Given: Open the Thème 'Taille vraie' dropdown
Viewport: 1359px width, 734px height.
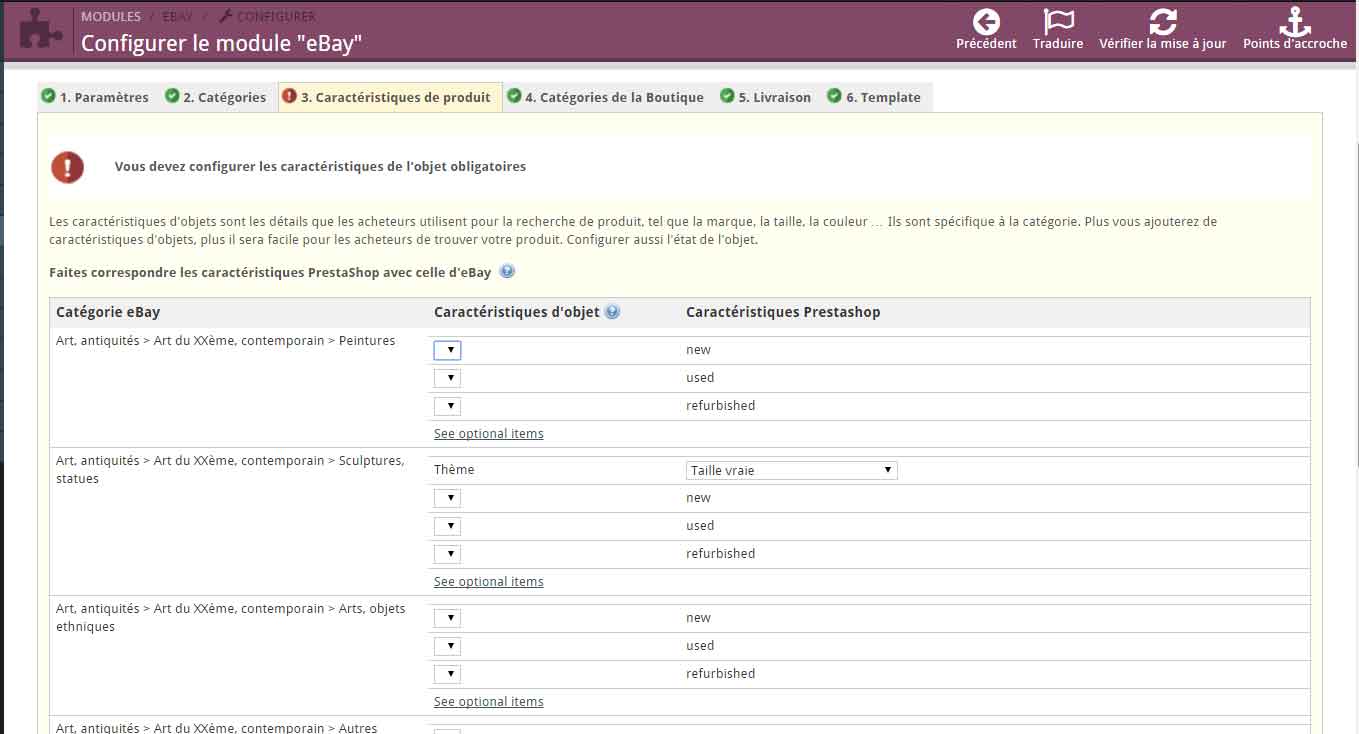Looking at the screenshot, I should coord(791,470).
